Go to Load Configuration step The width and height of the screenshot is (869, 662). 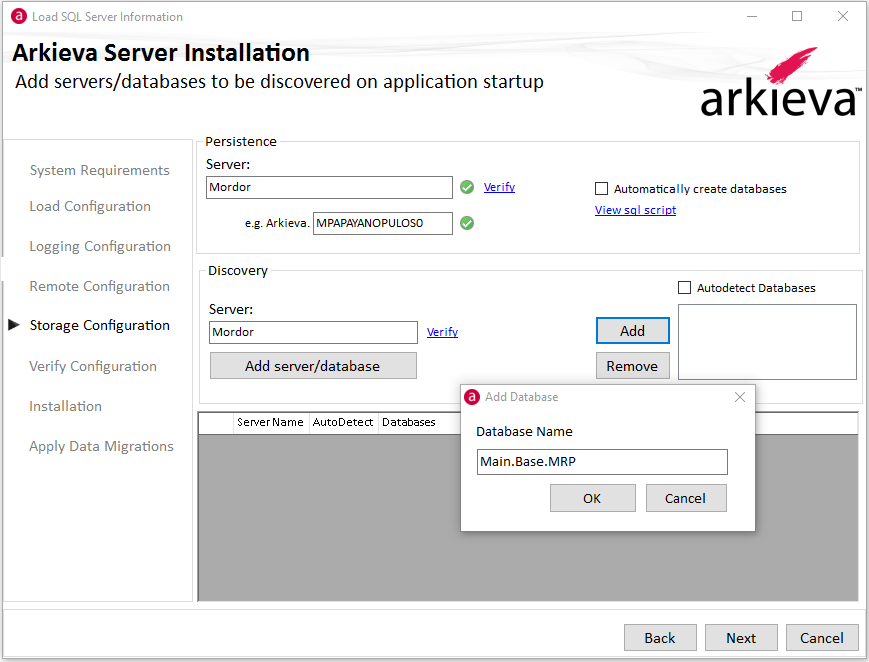[90, 206]
